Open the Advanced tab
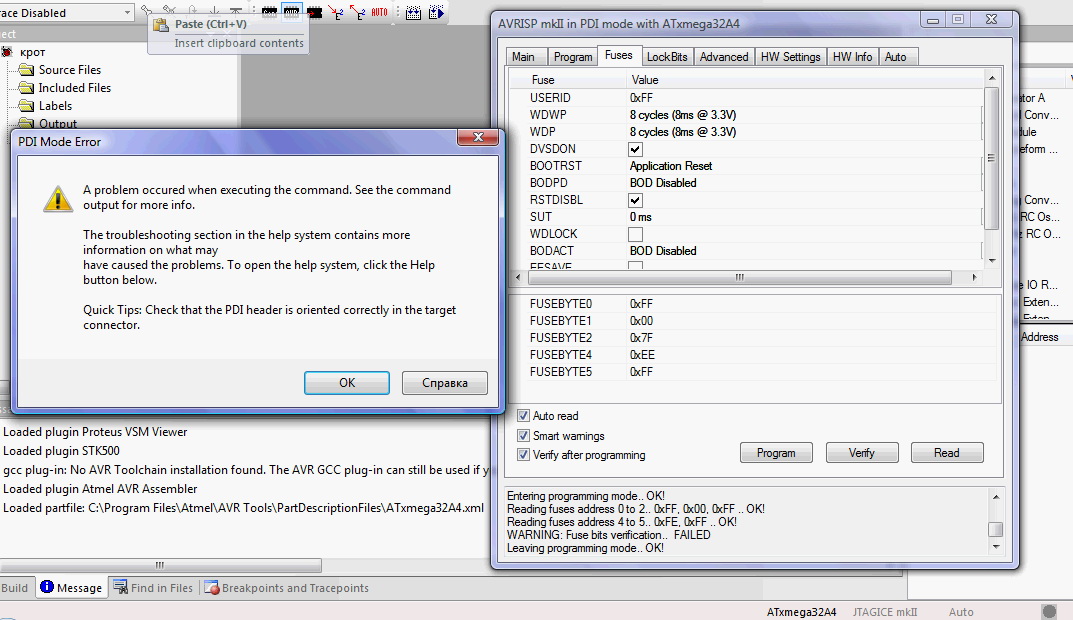 point(724,57)
